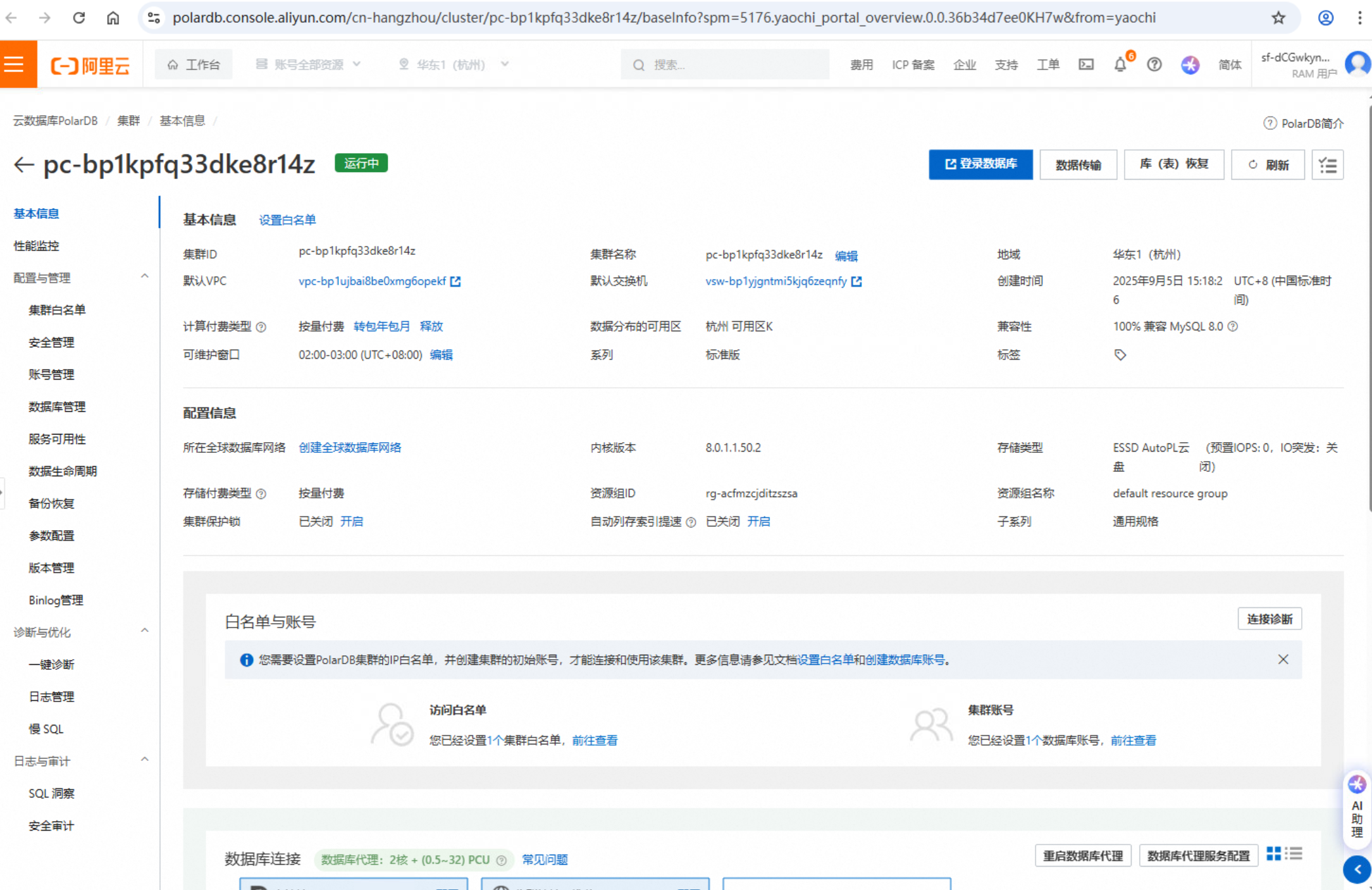Click the 常见问题 link
The height and width of the screenshot is (890, 1372).
tap(545, 860)
